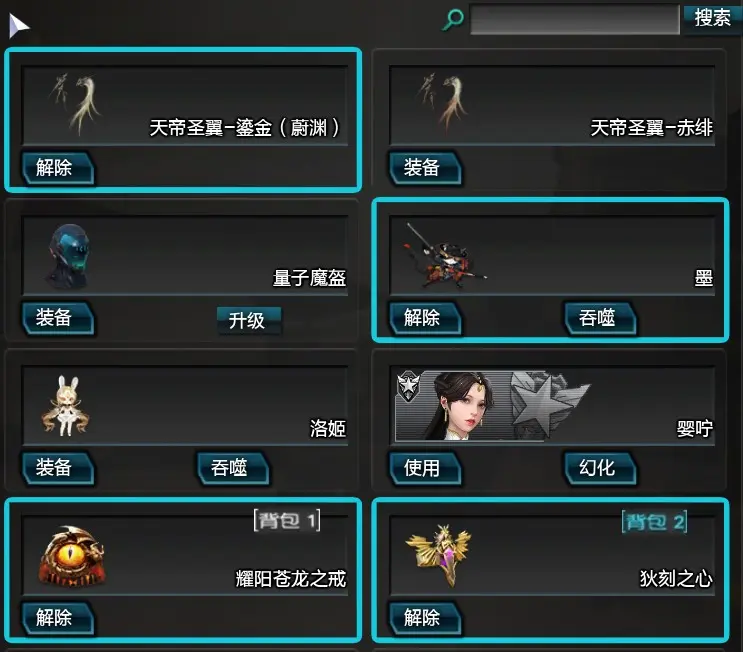Upgrade 量子魔盔 with 升级 button

pyautogui.click(x=249, y=320)
